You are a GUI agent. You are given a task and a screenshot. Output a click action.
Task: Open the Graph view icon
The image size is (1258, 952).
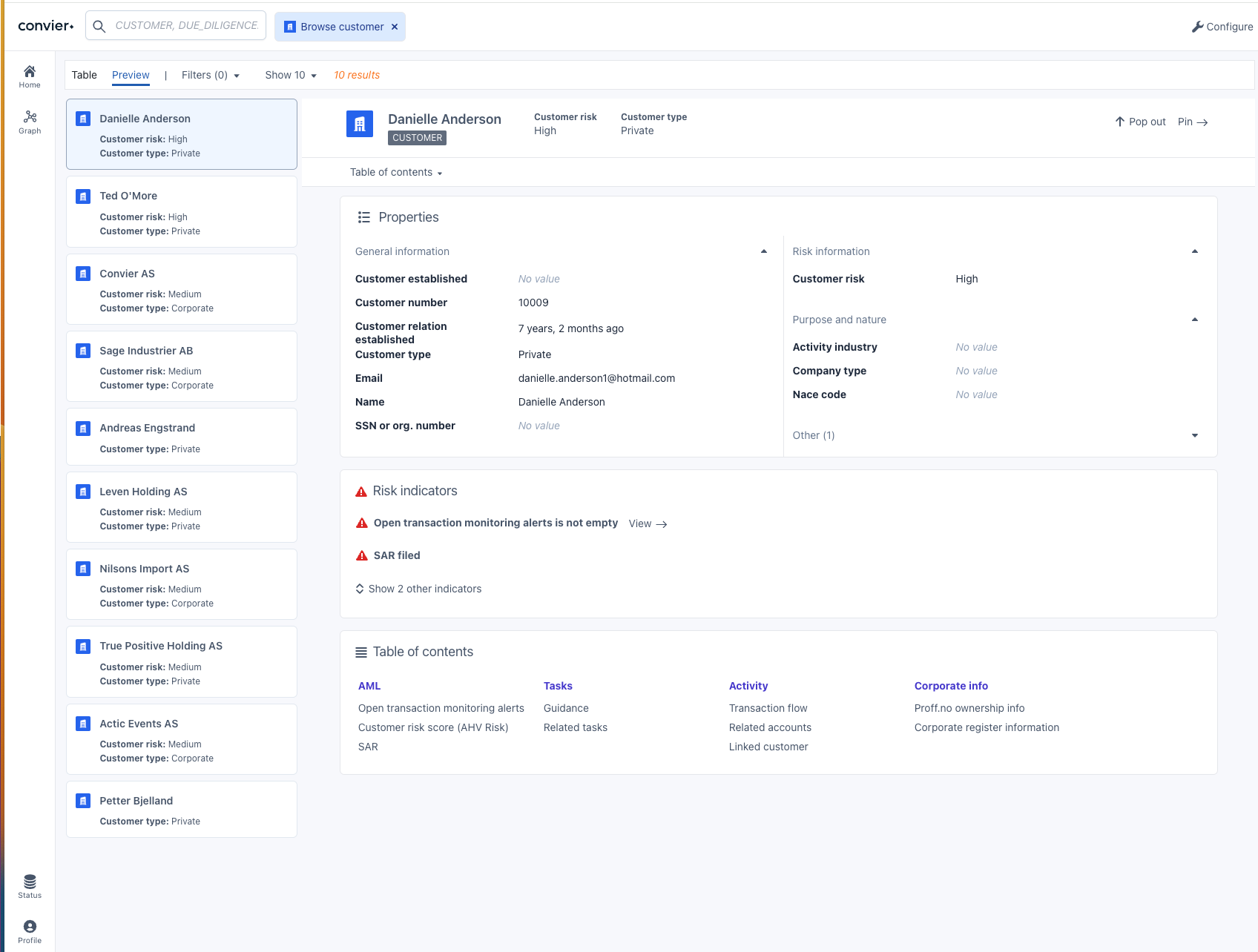tap(30, 117)
